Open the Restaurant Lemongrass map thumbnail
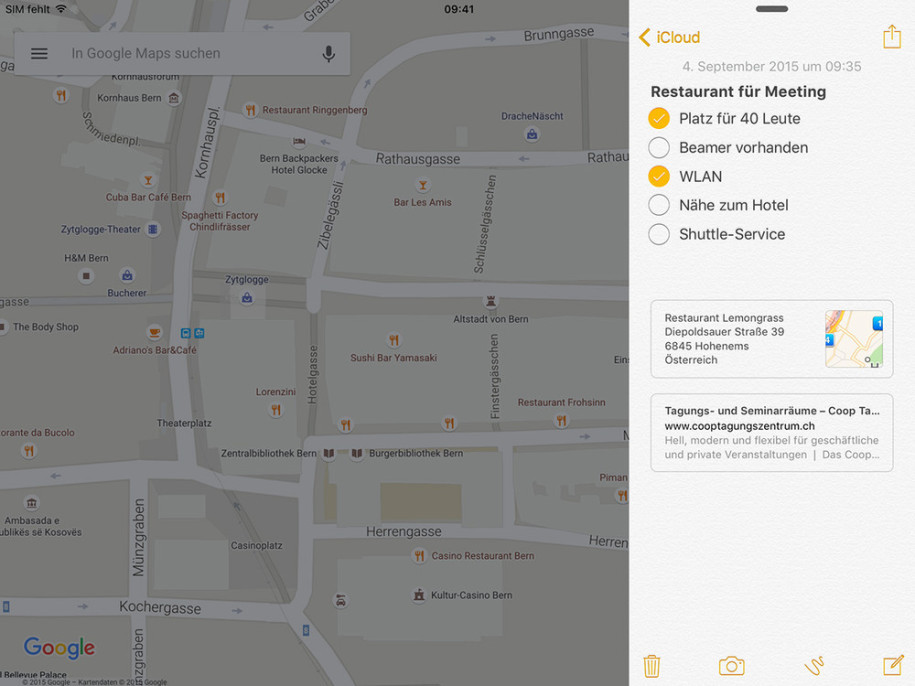915x686 pixels. 854,339
